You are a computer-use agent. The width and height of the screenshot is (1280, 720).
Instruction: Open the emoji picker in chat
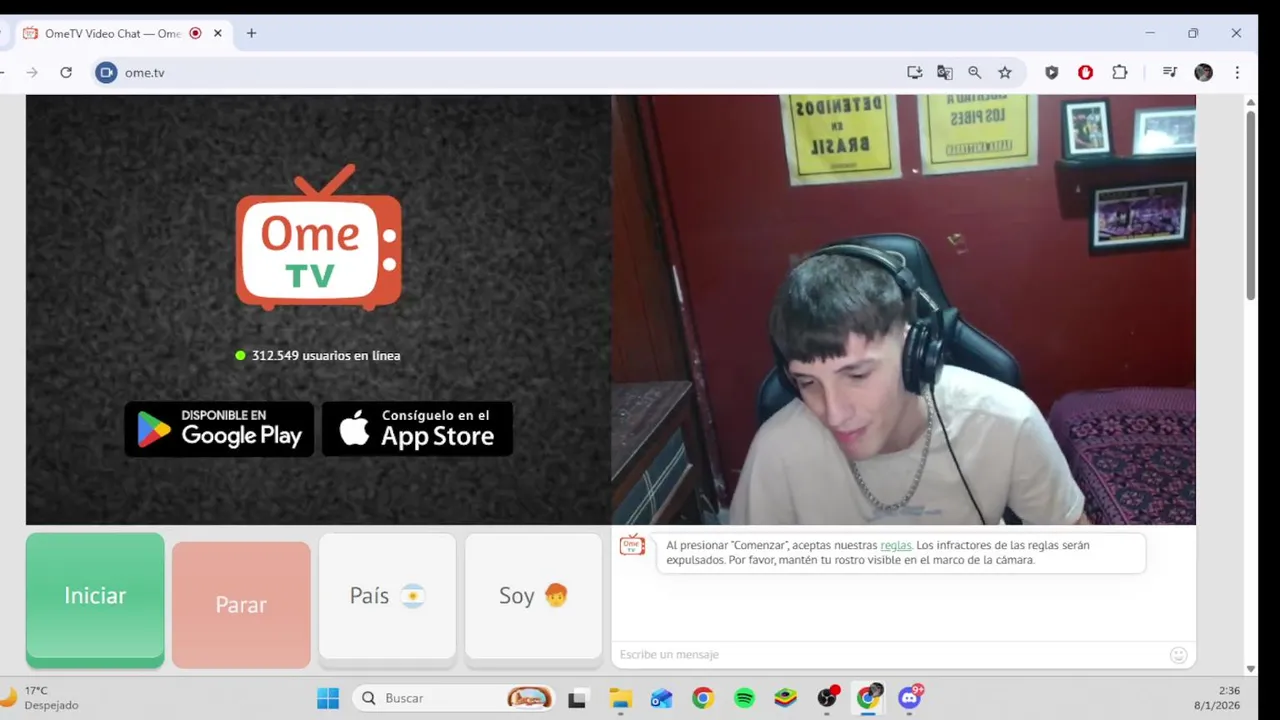click(x=1179, y=655)
